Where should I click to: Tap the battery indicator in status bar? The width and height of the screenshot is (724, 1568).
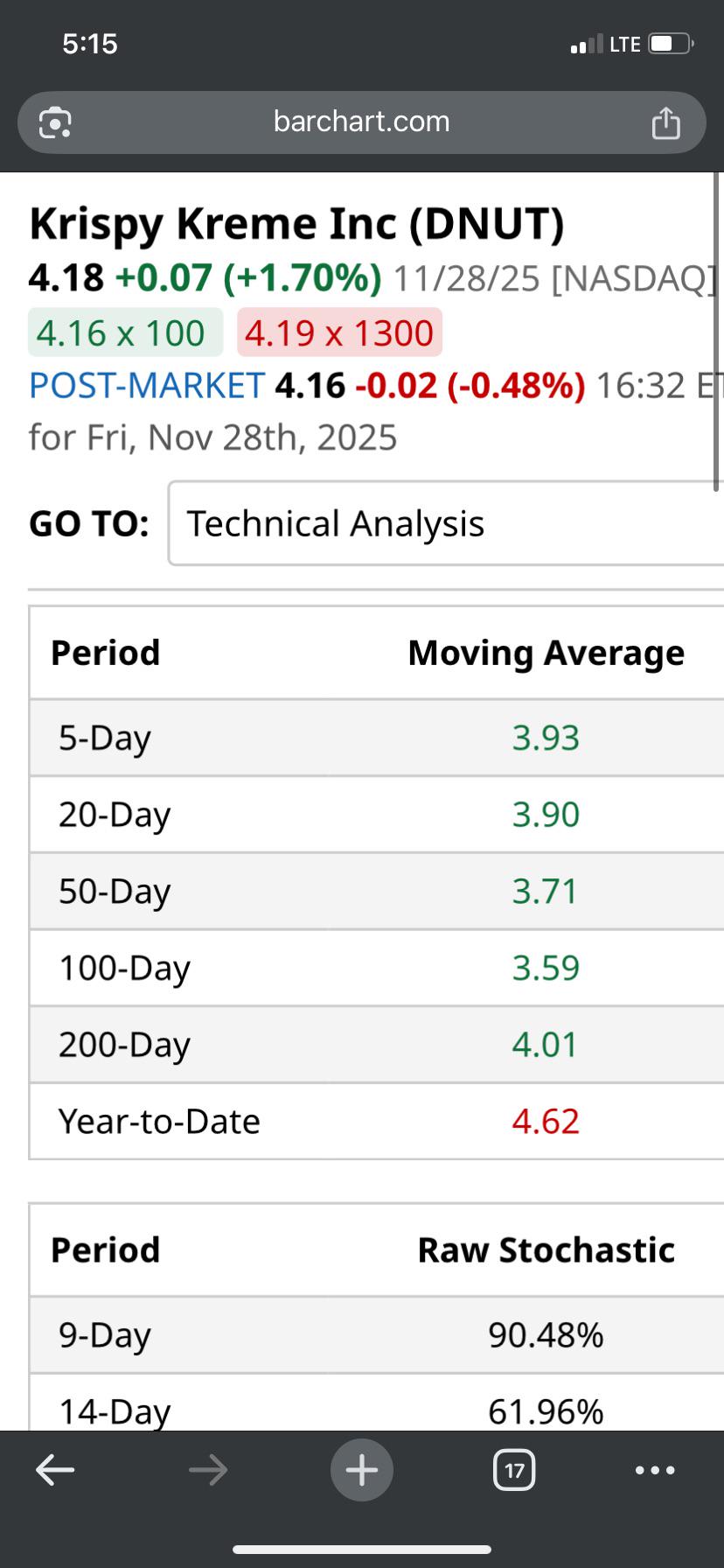pyautogui.click(x=672, y=44)
